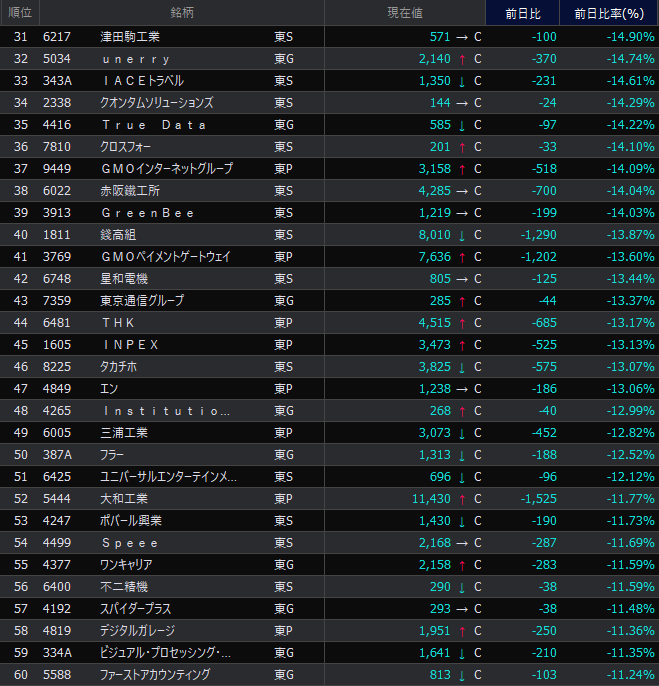Select GMOペイメントゲートウェイ stock name
Image resolution: width=659 pixels, height=686 pixels.
pos(165,257)
